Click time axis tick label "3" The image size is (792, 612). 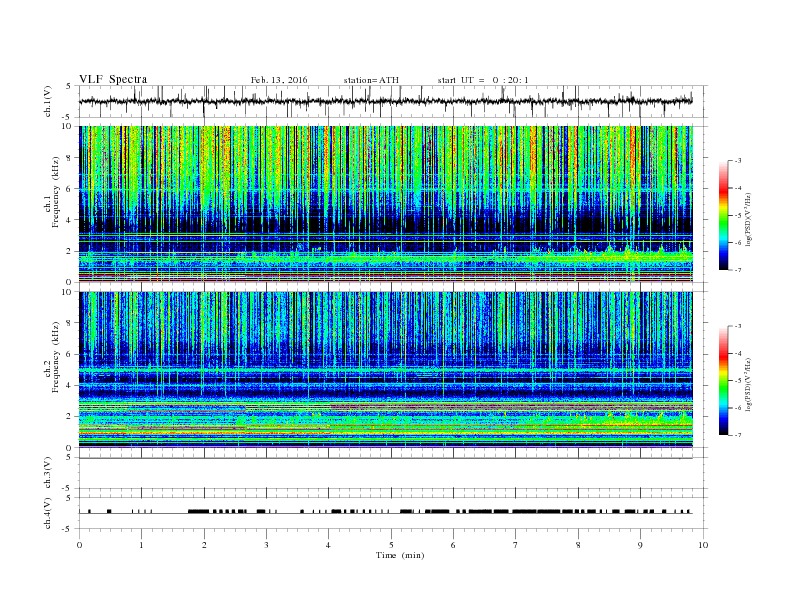pyautogui.click(x=267, y=545)
